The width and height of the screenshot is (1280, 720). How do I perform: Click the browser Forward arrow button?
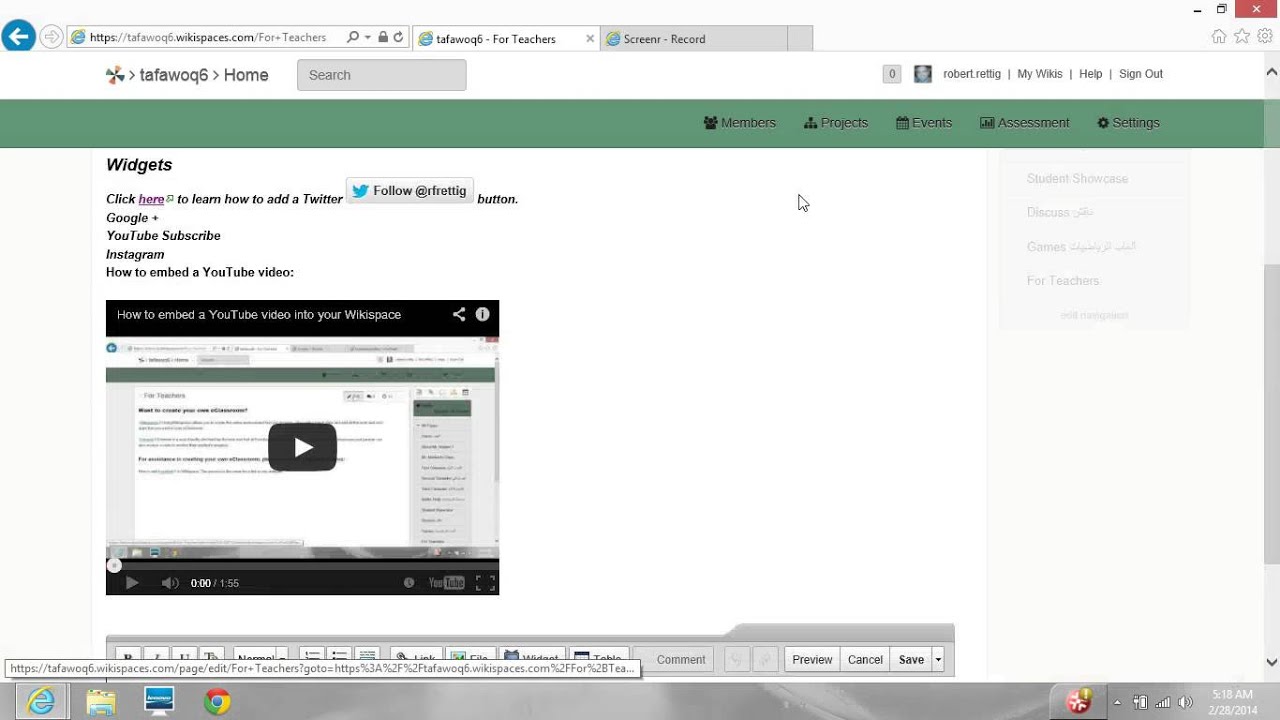pos(51,37)
